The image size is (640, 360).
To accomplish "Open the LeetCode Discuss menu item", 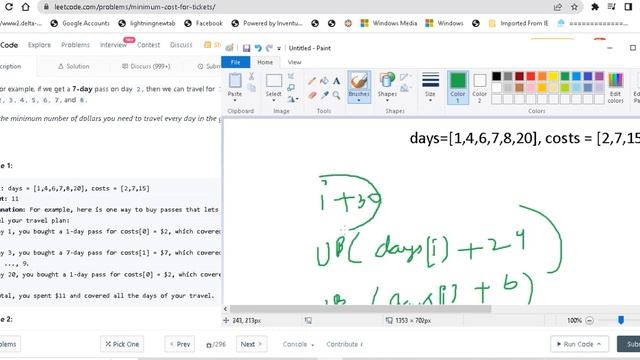I will 181,45.
